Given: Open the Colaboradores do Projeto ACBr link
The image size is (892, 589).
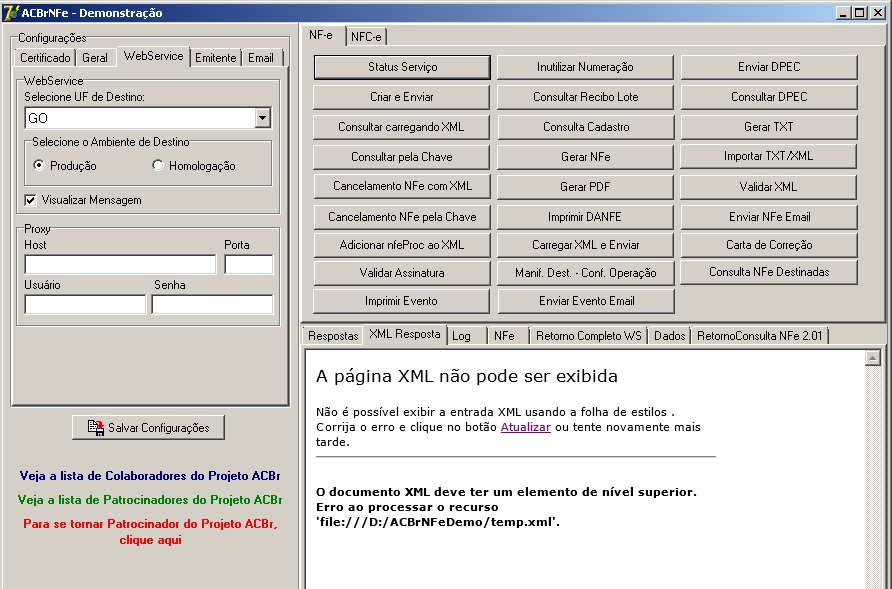Looking at the screenshot, I should [x=150, y=476].
